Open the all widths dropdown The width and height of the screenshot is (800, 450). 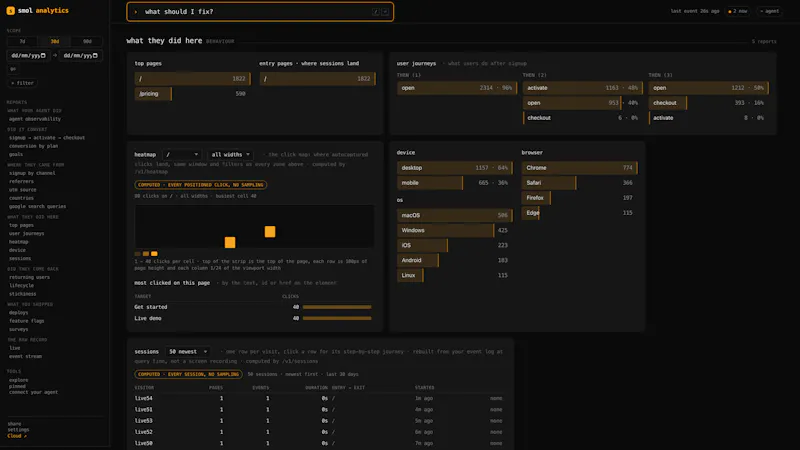point(231,155)
